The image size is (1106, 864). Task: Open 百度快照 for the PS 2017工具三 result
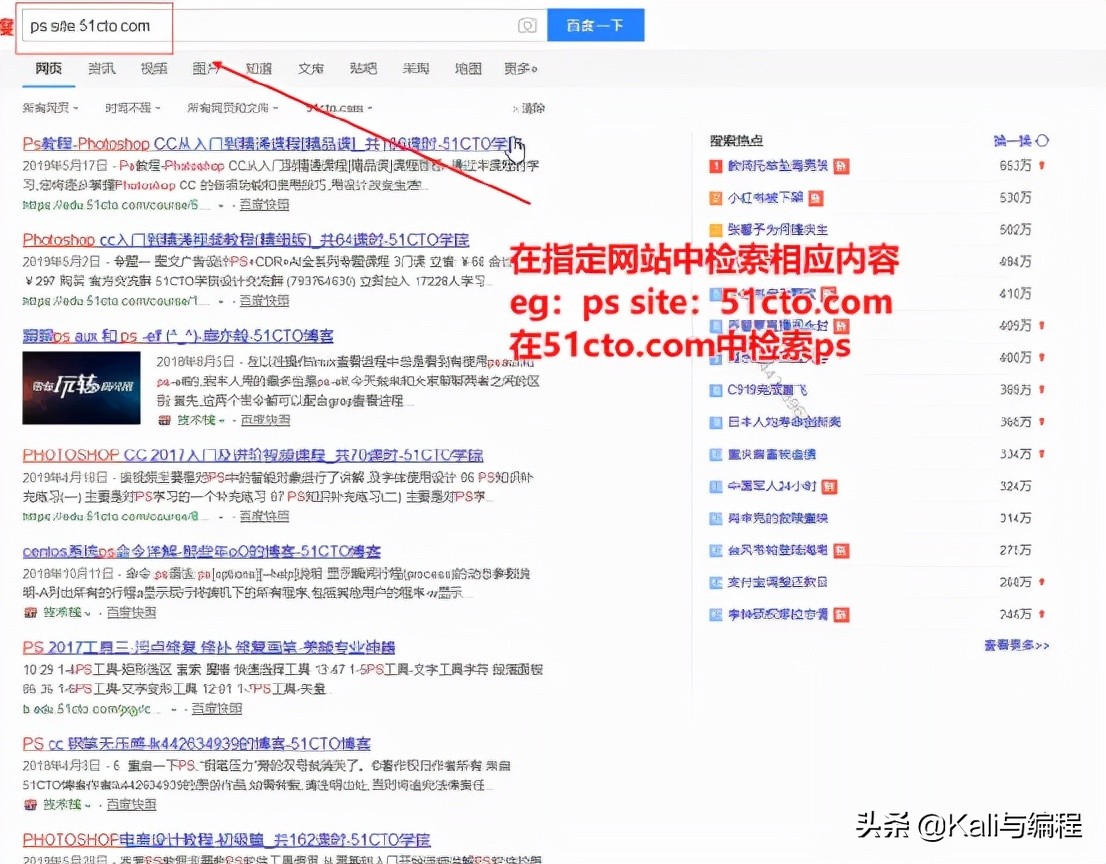pyautogui.click(x=217, y=708)
